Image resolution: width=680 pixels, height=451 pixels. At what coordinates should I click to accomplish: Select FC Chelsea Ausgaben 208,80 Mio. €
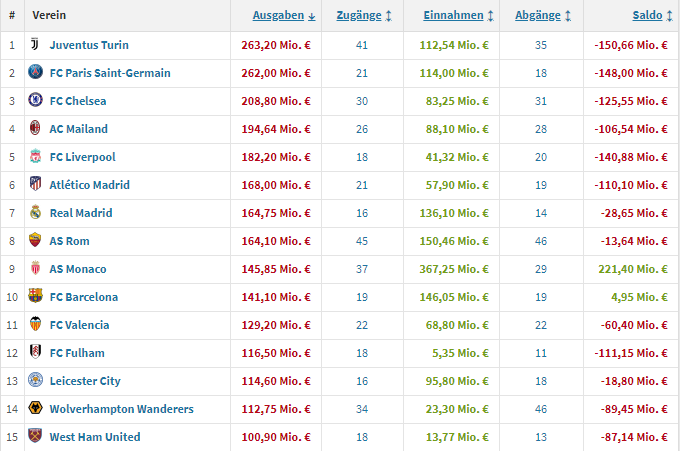[x=276, y=101]
